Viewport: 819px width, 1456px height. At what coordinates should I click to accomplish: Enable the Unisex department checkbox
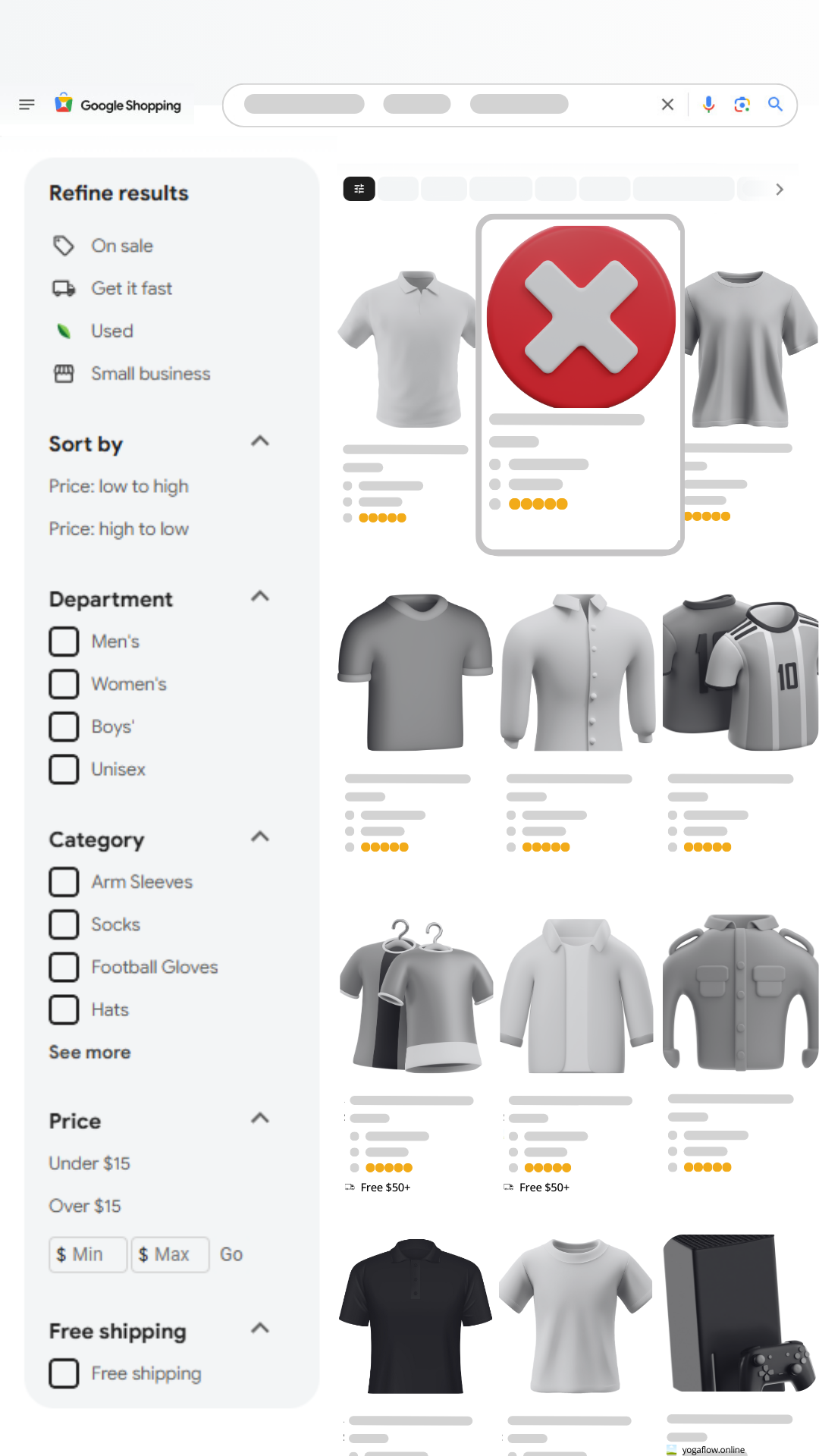coord(64,769)
